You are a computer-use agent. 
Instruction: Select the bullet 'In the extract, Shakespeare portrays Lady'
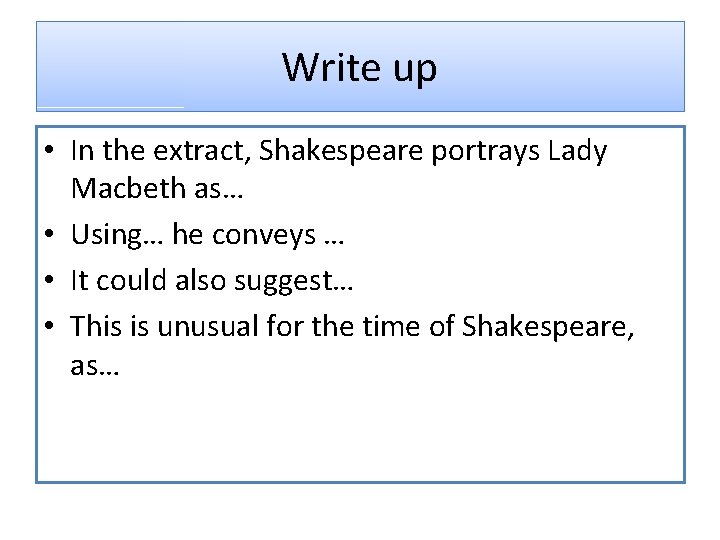(x=339, y=151)
